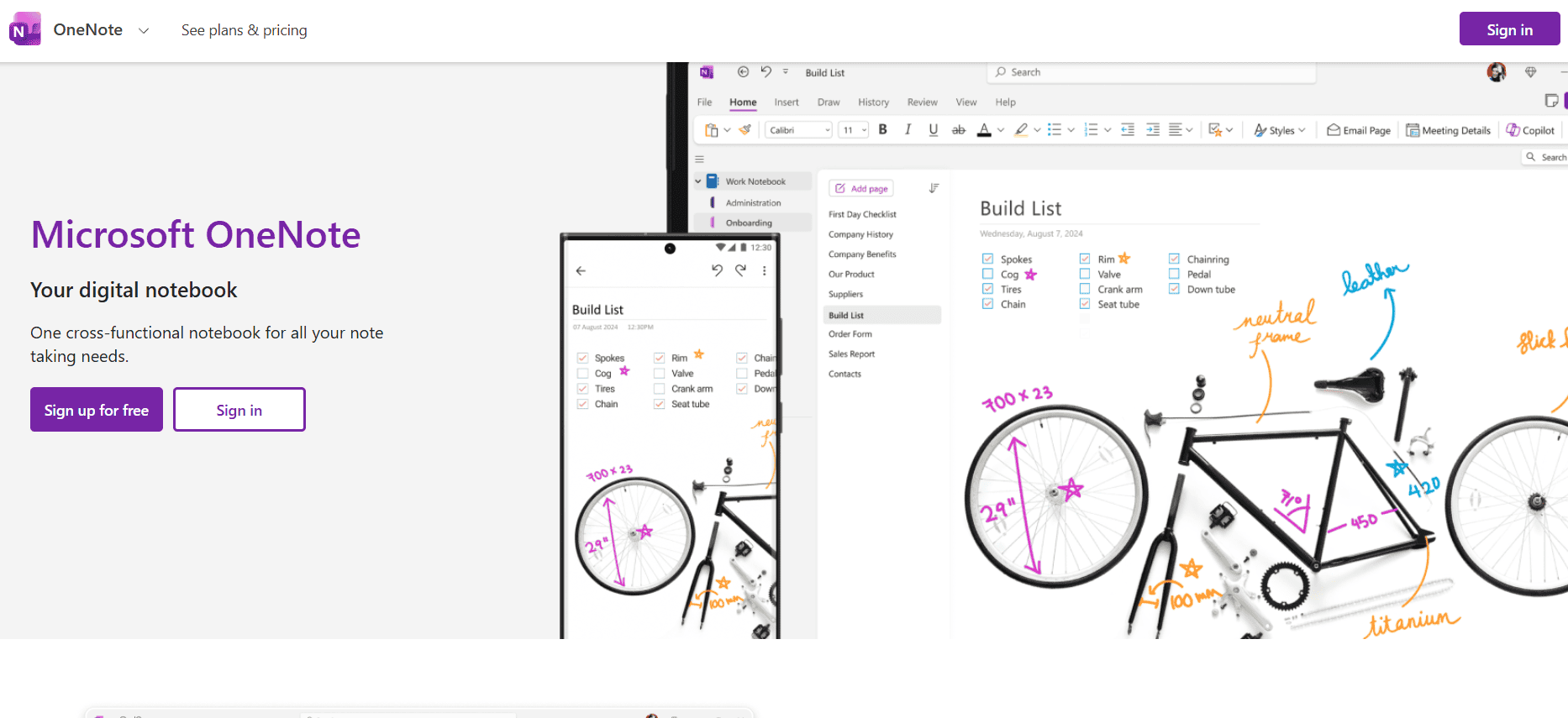The height and width of the screenshot is (718, 1568).
Task: Expand the OneNote product menu chevron
Action: 144,30
